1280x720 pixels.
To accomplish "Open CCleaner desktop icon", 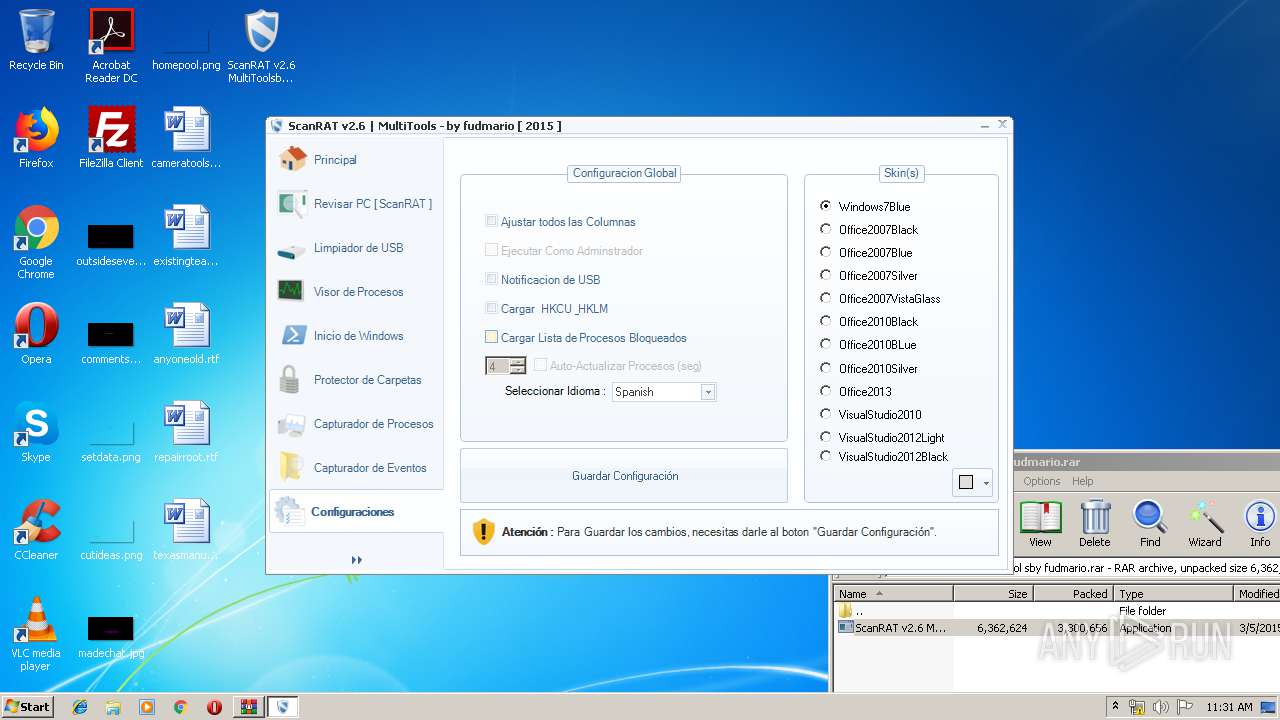I will [x=36, y=530].
